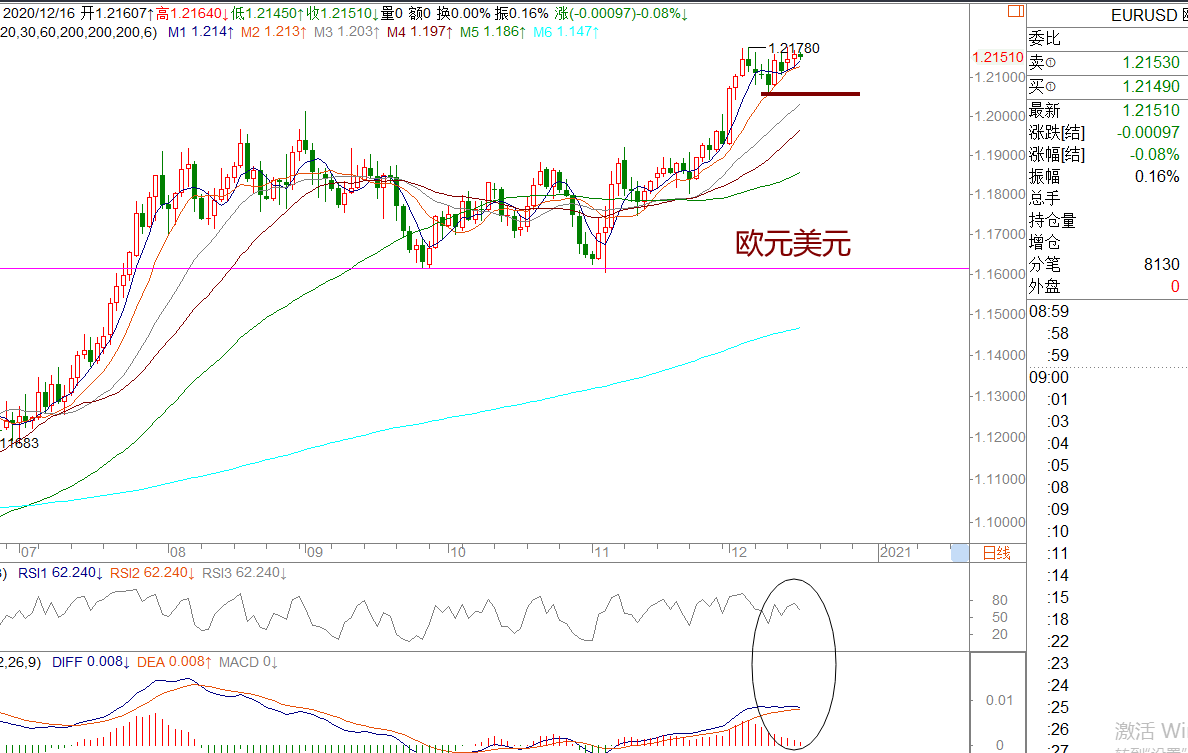
Task: Click the RSI2 62.240 indicator label
Action: click(x=152, y=573)
